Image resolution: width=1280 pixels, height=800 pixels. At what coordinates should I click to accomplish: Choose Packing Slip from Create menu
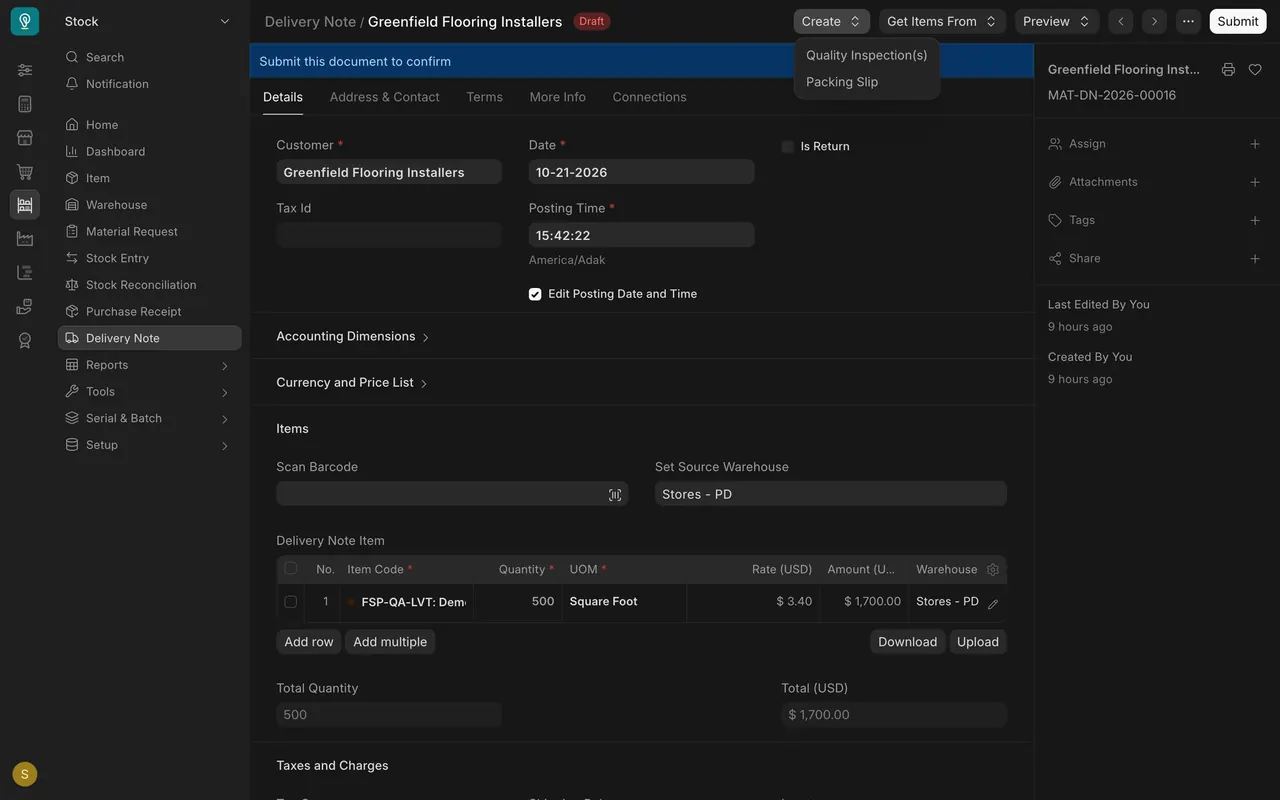pyautogui.click(x=867, y=82)
